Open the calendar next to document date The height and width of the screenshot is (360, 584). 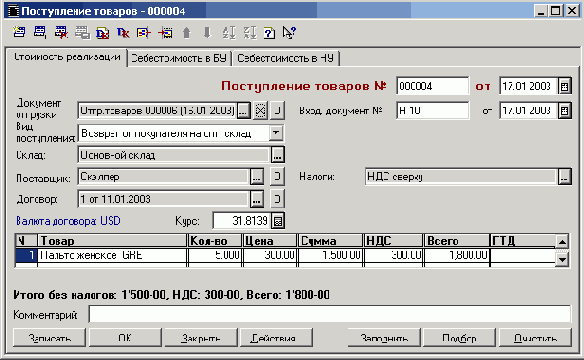pyautogui.click(x=565, y=86)
